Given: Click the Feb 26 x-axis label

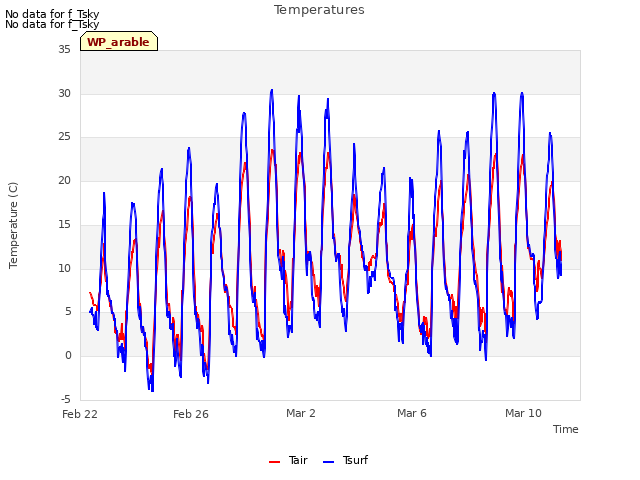Looking at the screenshot, I should click(x=191, y=414).
